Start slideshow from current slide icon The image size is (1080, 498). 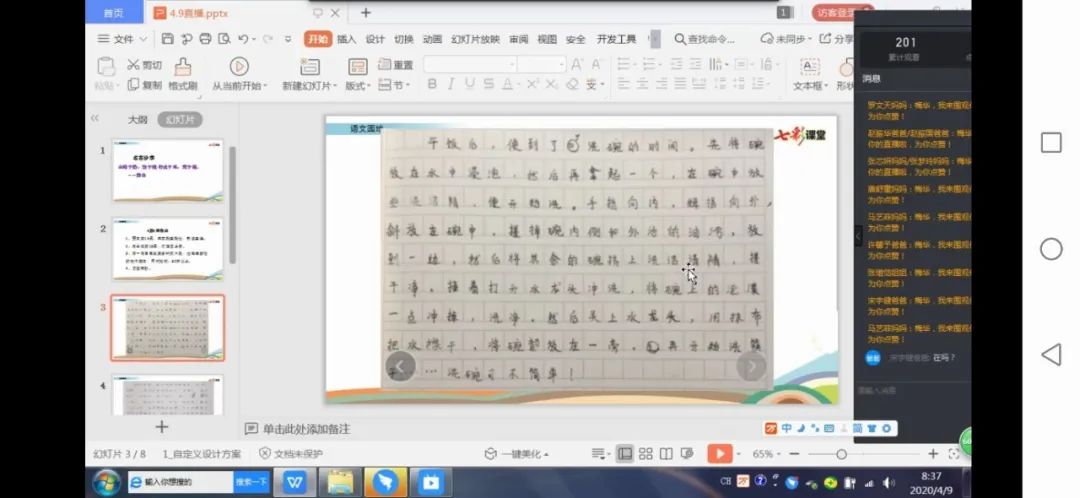pos(239,66)
